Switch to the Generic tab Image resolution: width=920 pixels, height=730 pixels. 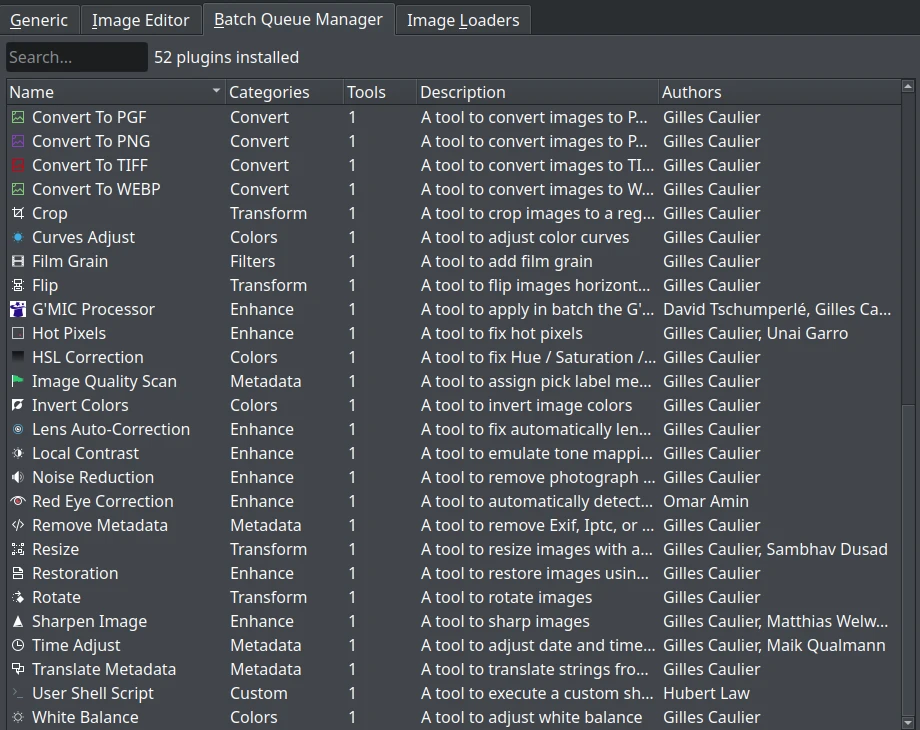point(39,20)
